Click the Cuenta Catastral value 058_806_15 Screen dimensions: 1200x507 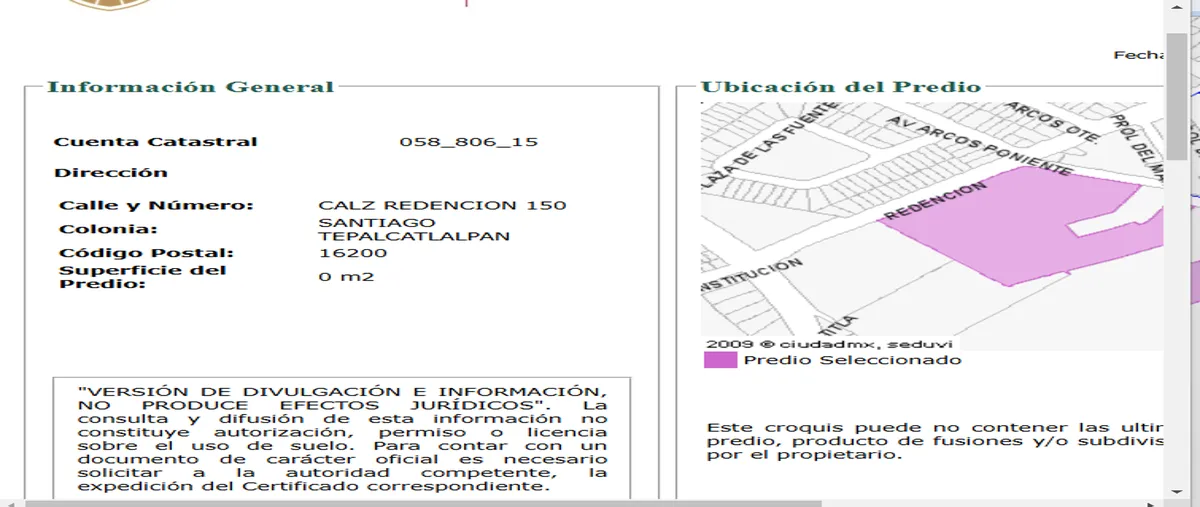(x=468, y=141)
